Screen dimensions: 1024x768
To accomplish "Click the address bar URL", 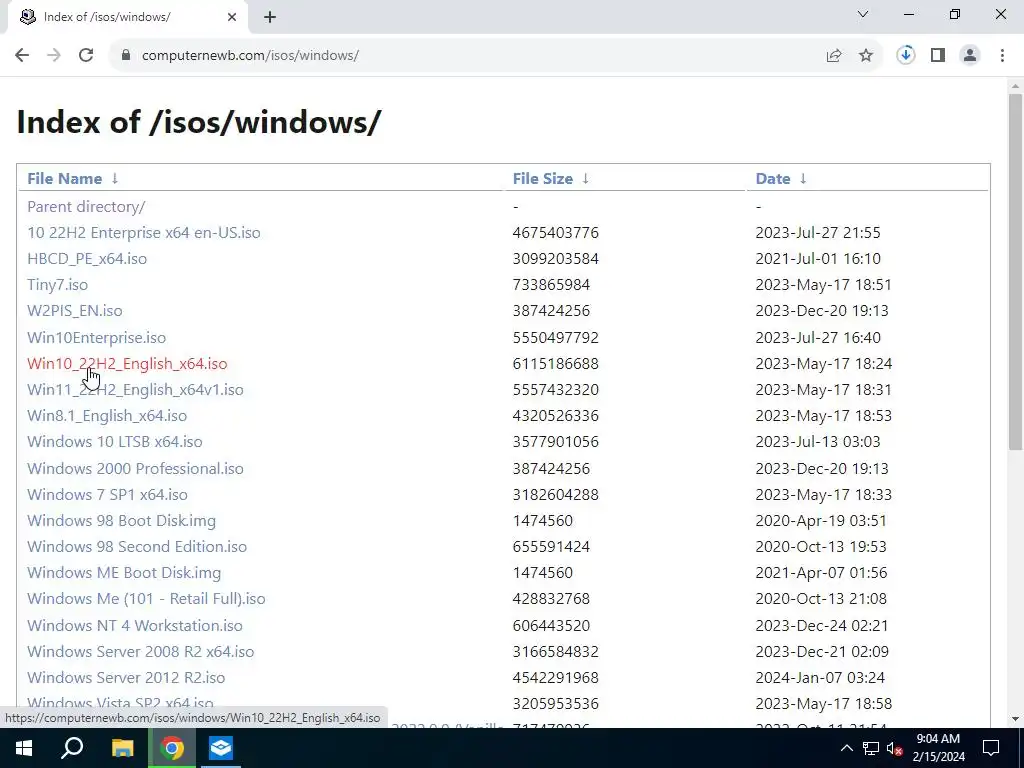I will [250, 56].
